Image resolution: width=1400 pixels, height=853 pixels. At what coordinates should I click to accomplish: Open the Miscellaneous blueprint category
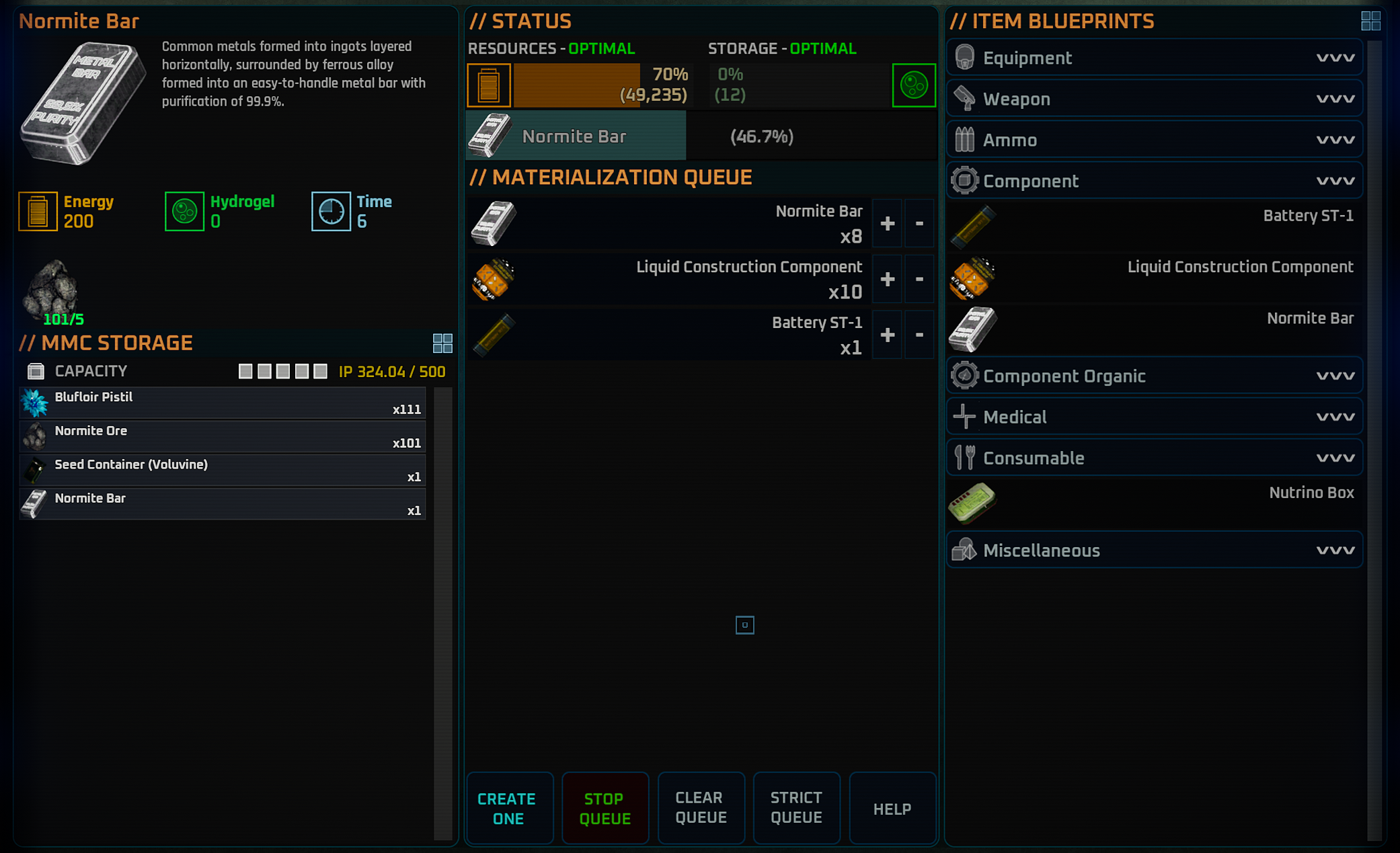pyautogui.click(x=1155, y=550)
